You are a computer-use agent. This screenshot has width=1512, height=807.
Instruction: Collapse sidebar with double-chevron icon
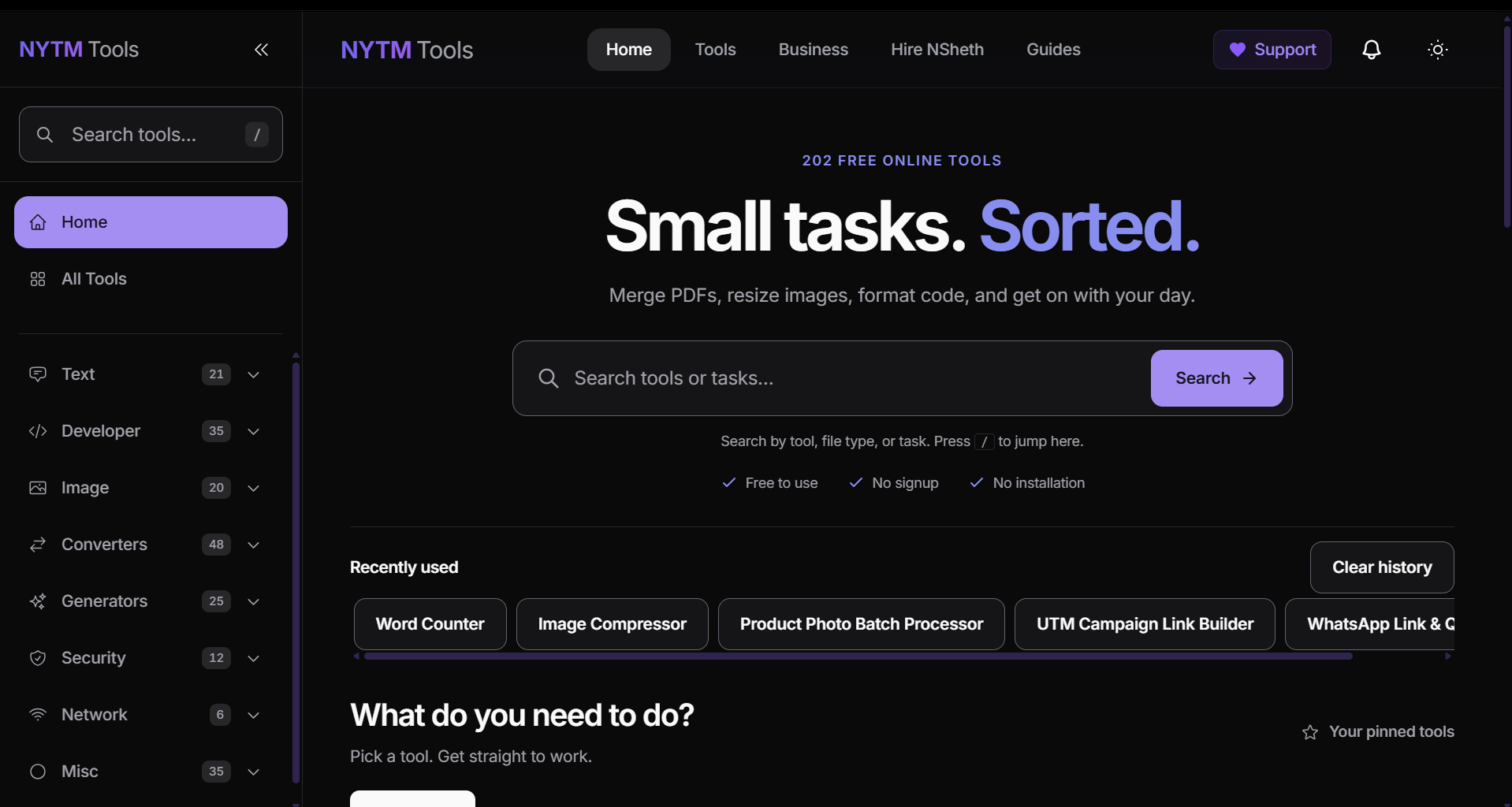tap(262, 50)
